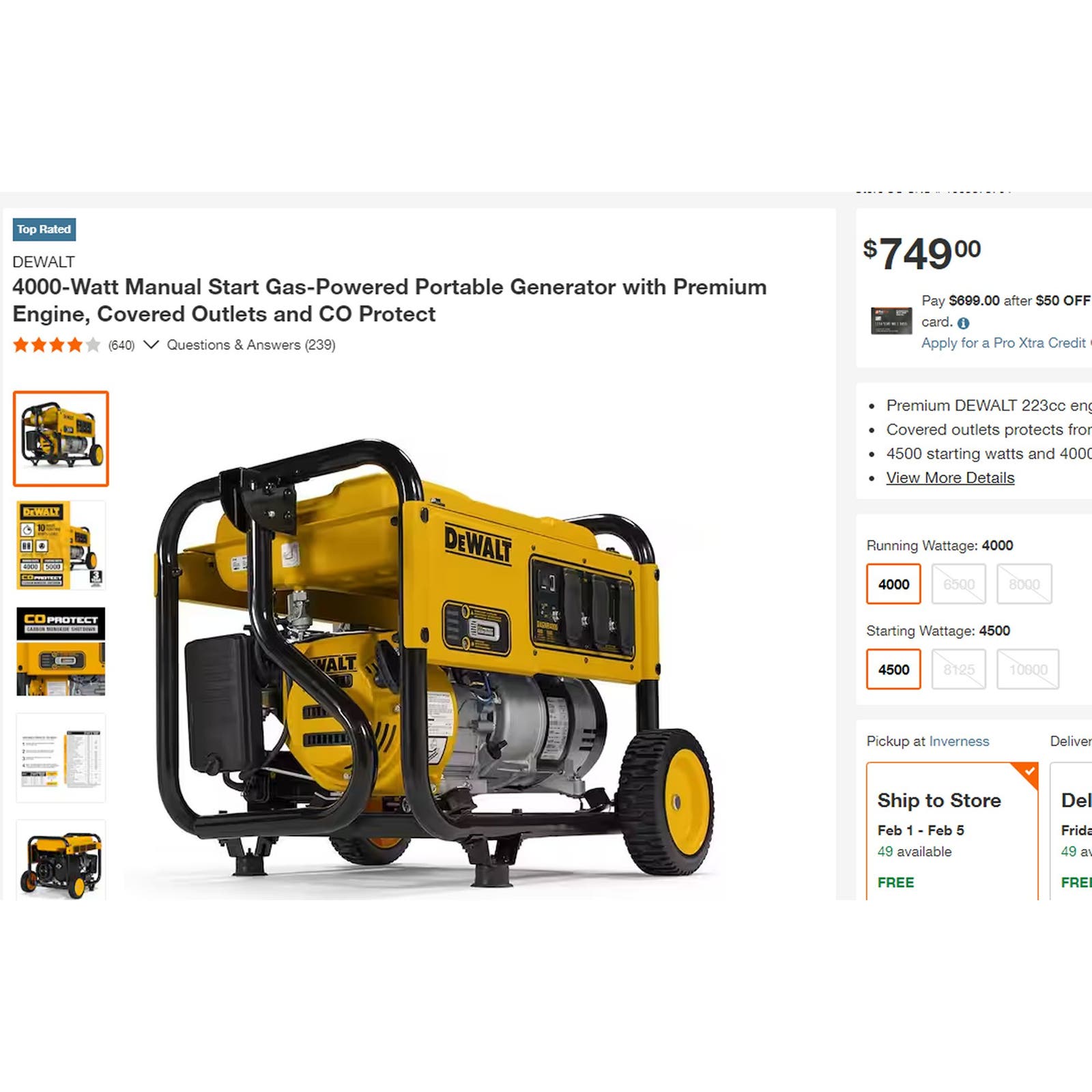Click the Pro Xtra credit card image

click(891, 321)
